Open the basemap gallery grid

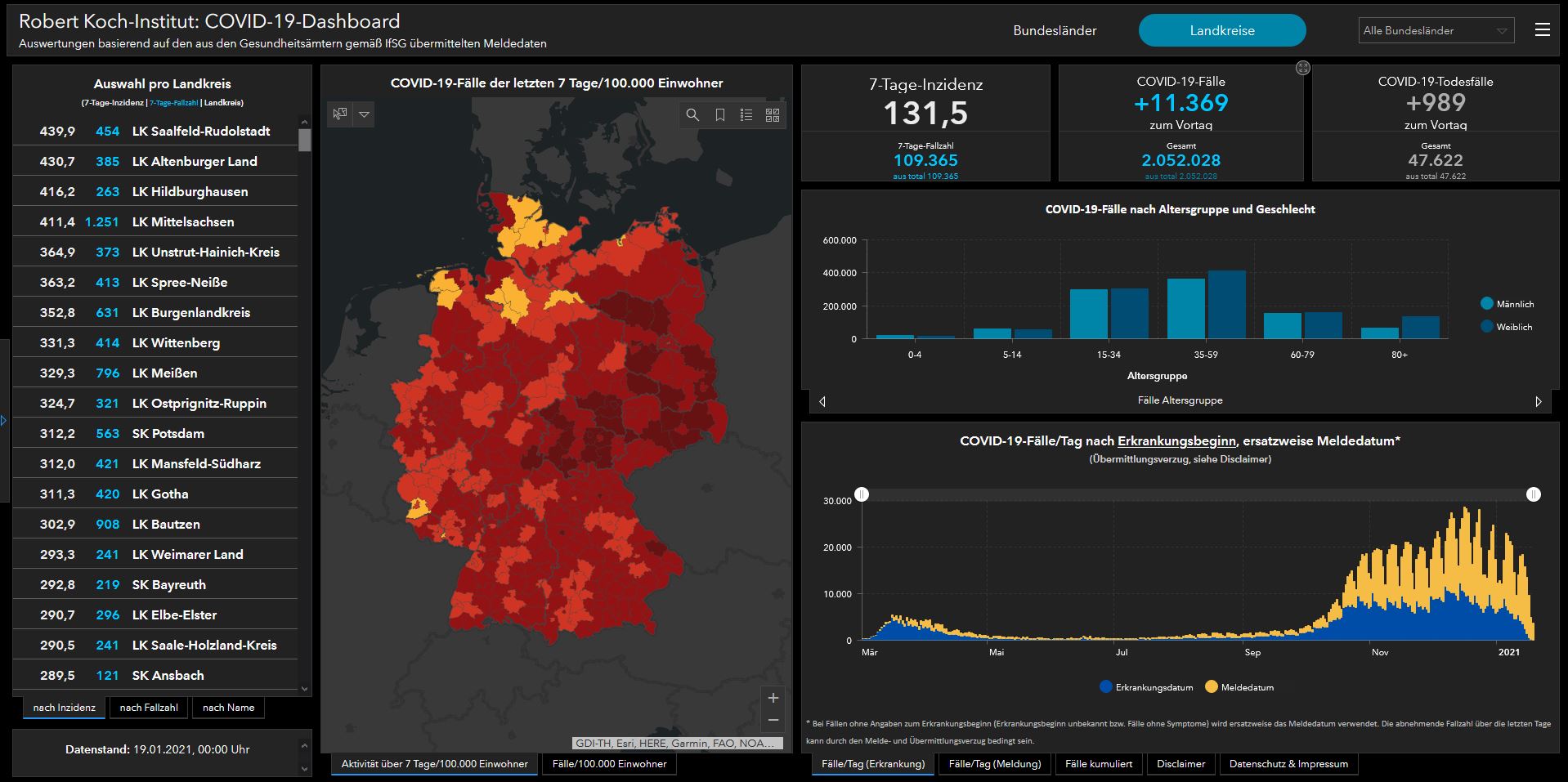(773, 115)
